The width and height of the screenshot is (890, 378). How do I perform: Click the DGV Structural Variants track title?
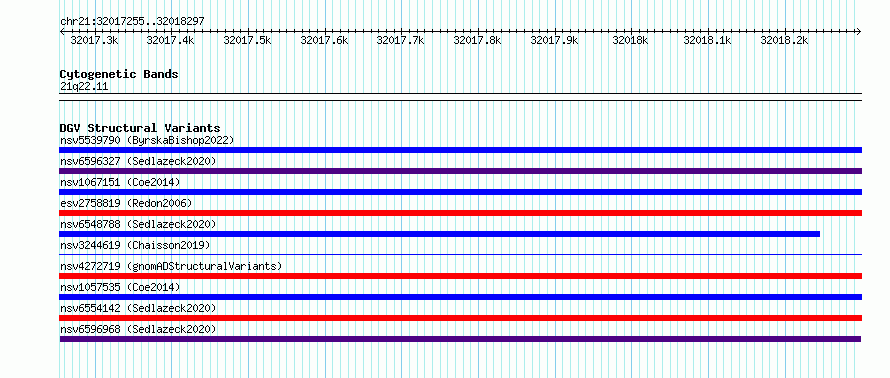140,128
